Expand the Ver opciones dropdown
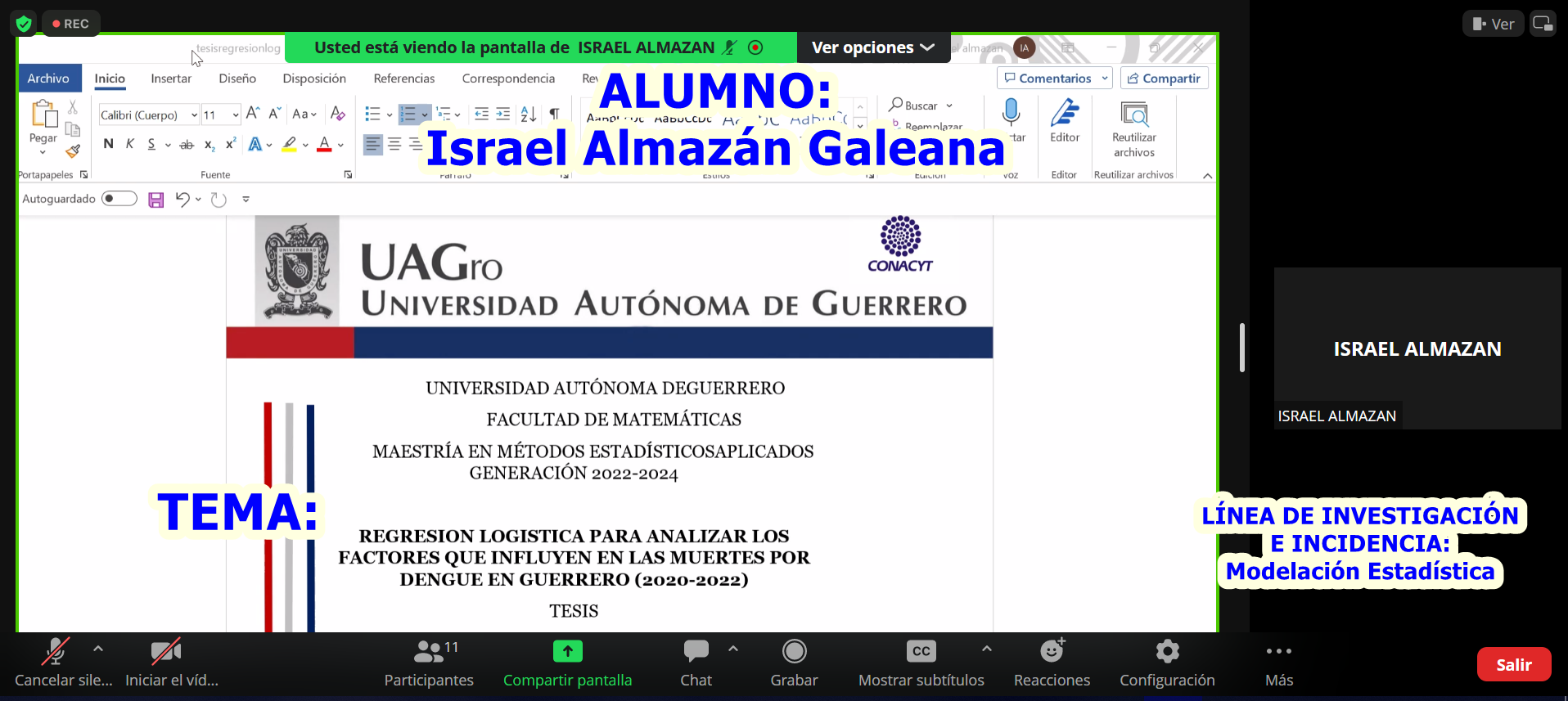Image resolution: width=1568 pixels, height=701 pixels. point(872,47)
